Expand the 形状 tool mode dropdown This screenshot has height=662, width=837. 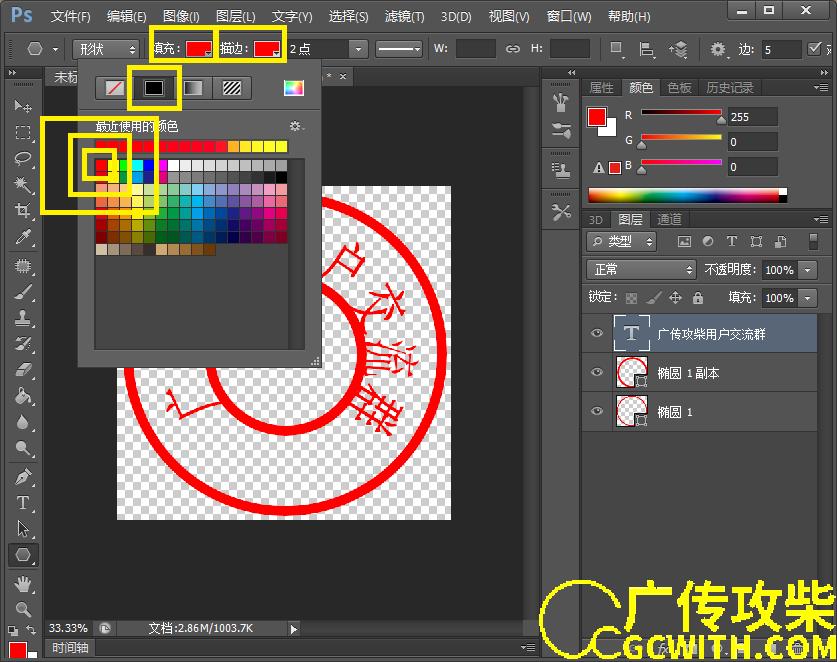(106, 49)
